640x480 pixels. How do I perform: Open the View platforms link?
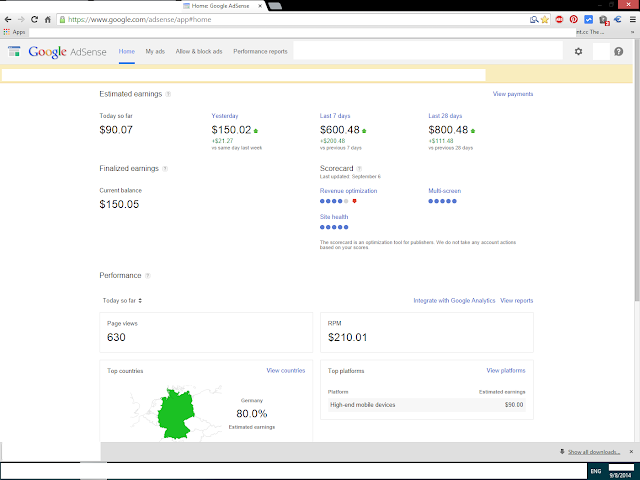[x=506, y=370]
